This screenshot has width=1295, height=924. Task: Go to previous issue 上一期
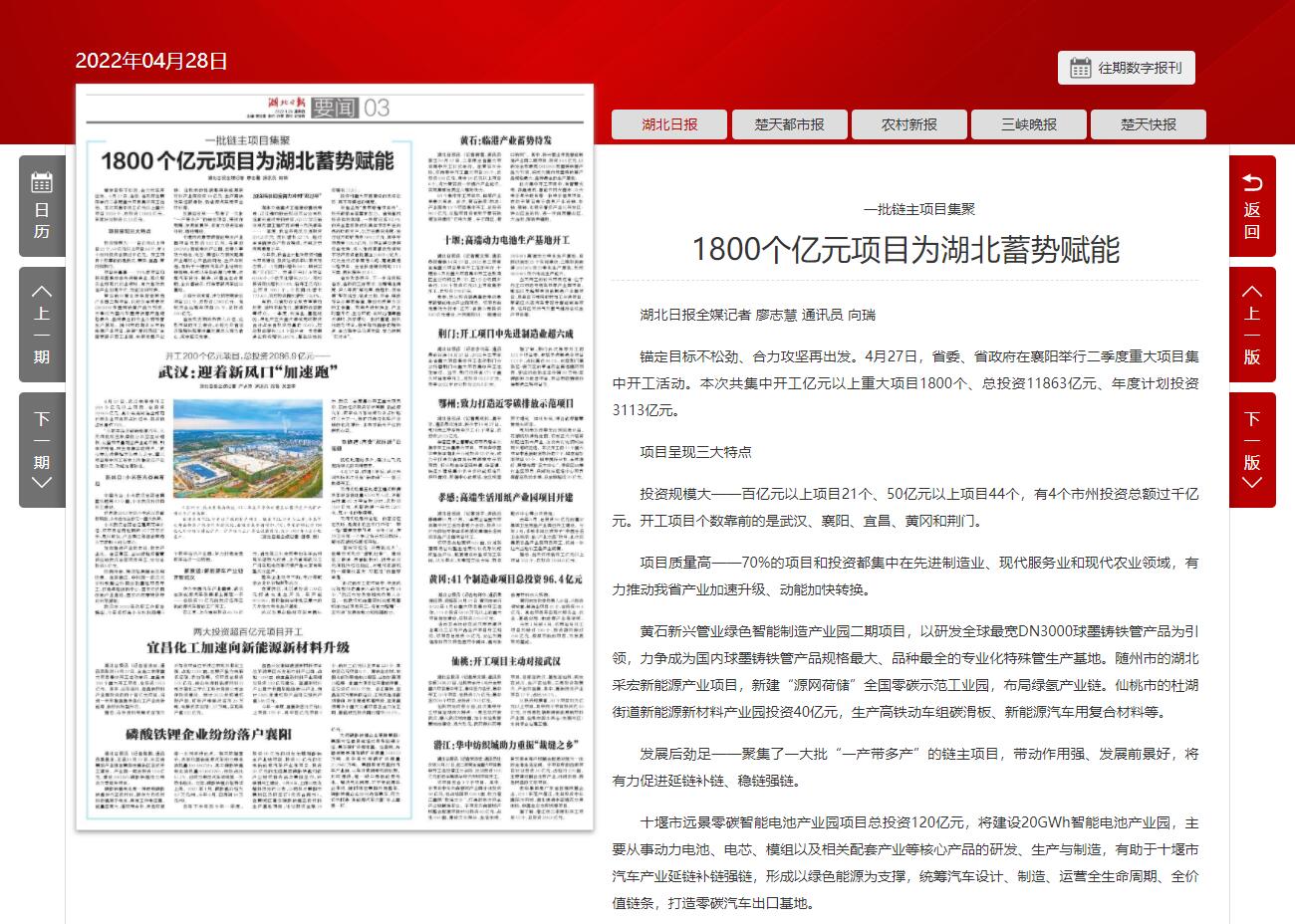(x=42, y=324)
